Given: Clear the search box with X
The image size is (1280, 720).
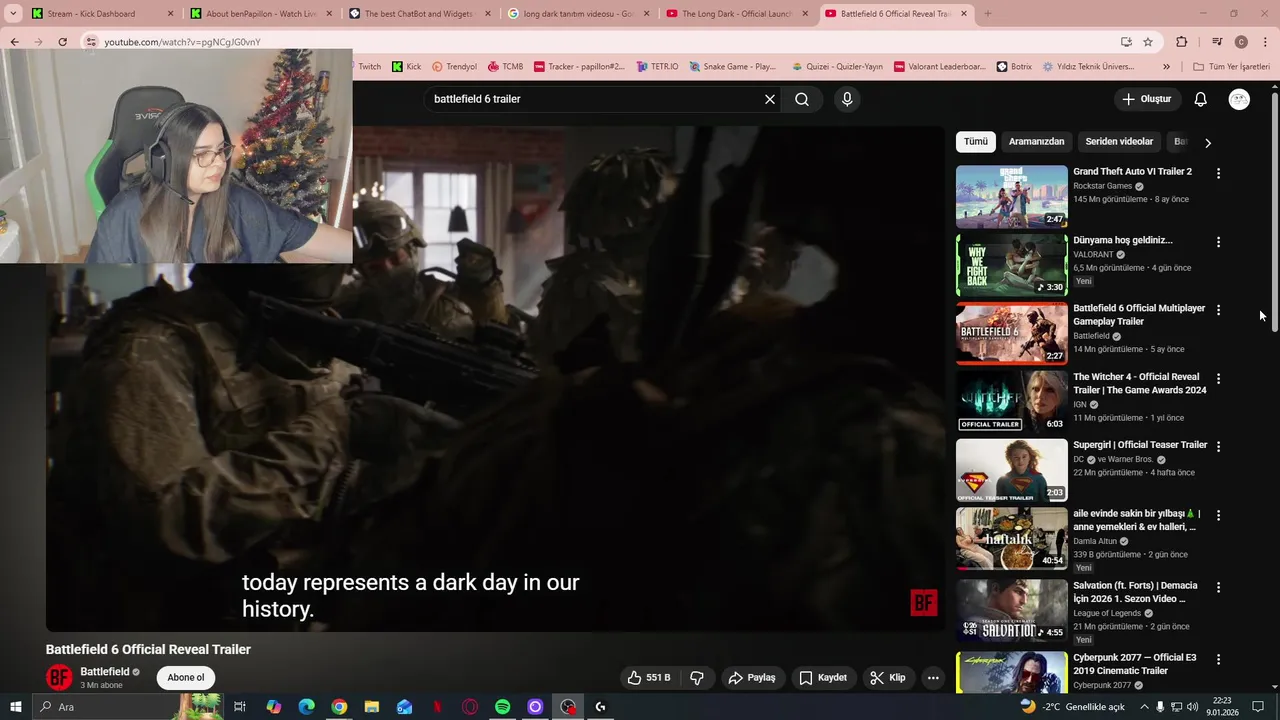Looking at the screenshot, I should [770, 99].
